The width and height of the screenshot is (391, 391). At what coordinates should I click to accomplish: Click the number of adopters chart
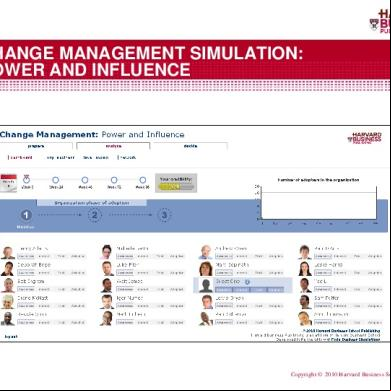[x=318, y=203]
